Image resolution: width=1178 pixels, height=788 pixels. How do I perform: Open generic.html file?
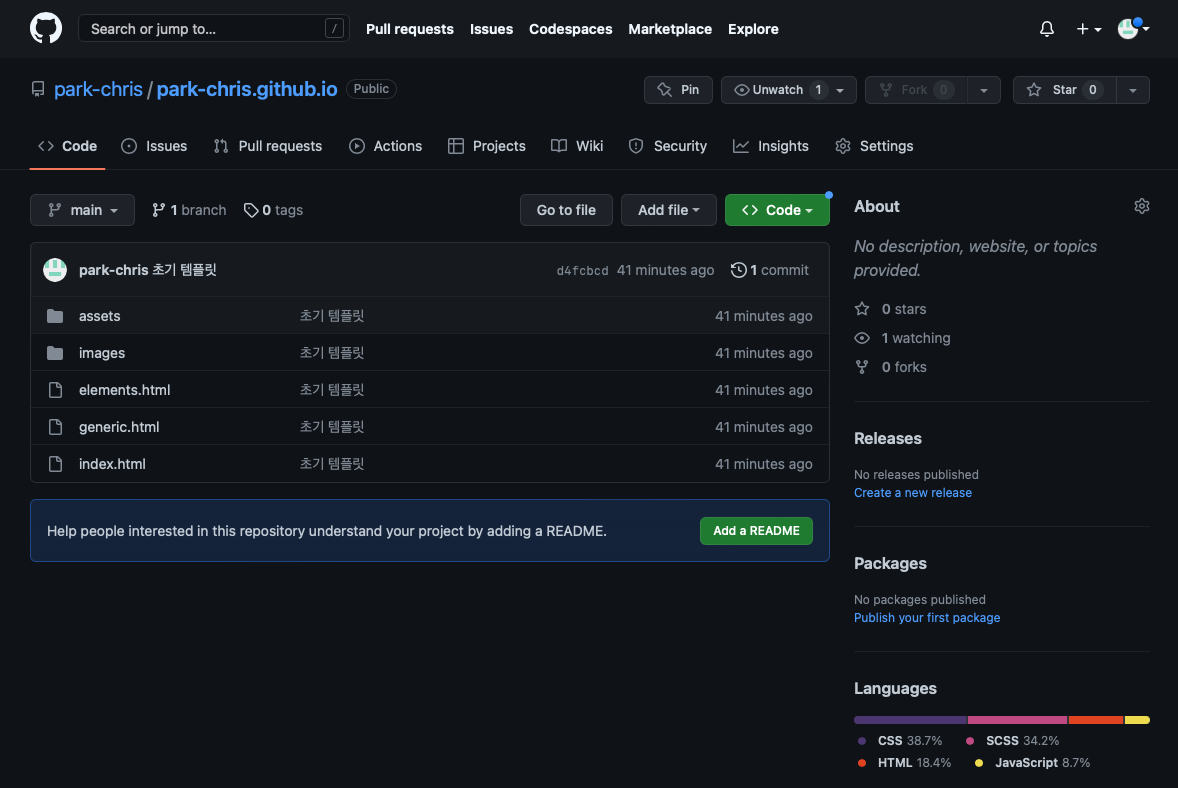[119, 427]
